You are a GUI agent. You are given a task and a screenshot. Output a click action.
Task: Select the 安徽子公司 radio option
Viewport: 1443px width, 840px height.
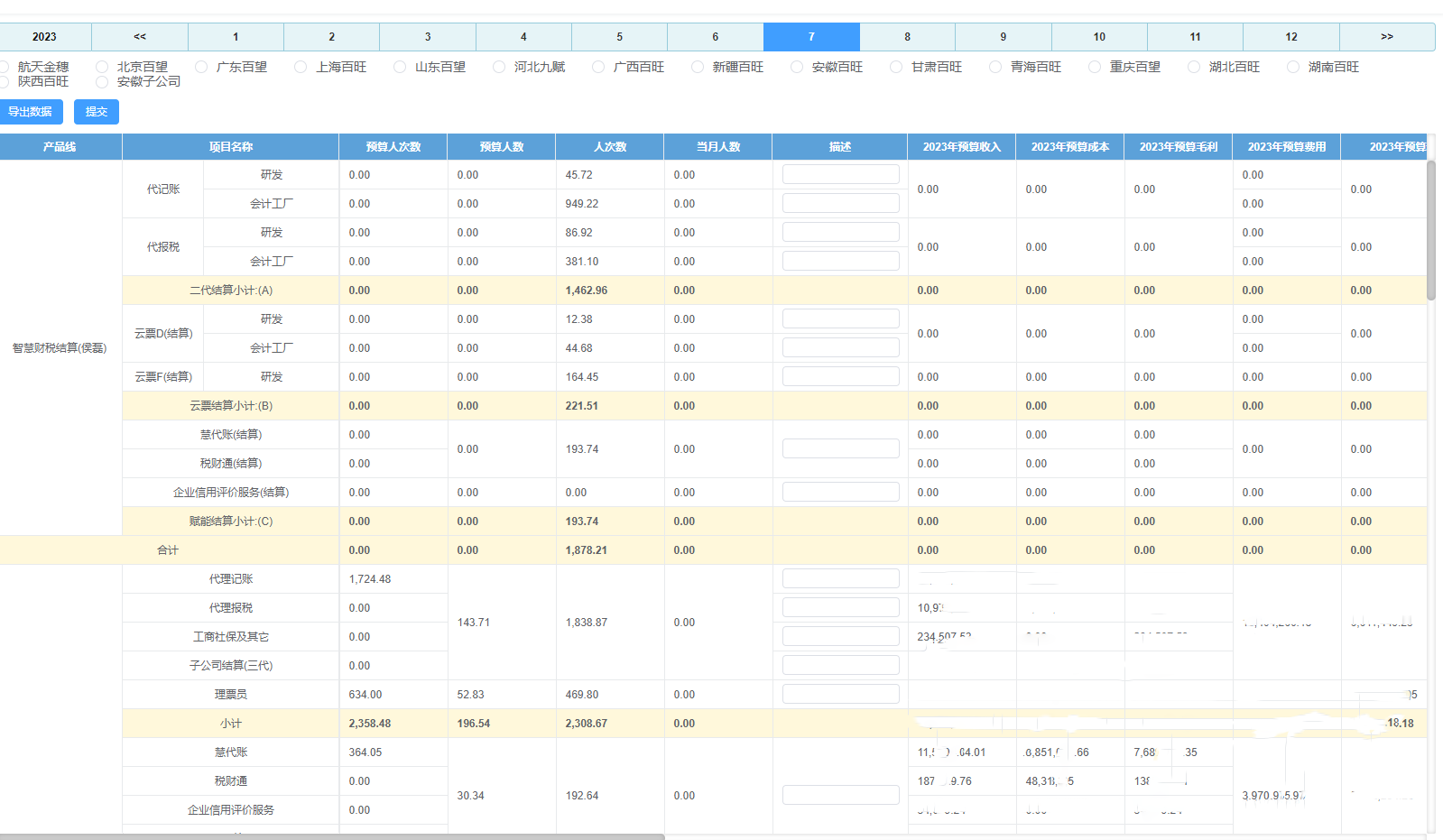click(x=102, y=81)
